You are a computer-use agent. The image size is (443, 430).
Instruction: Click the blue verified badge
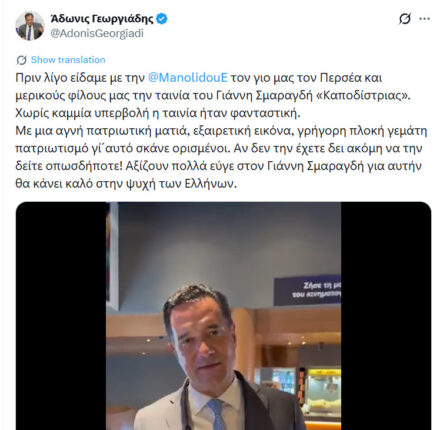[162, 19]
